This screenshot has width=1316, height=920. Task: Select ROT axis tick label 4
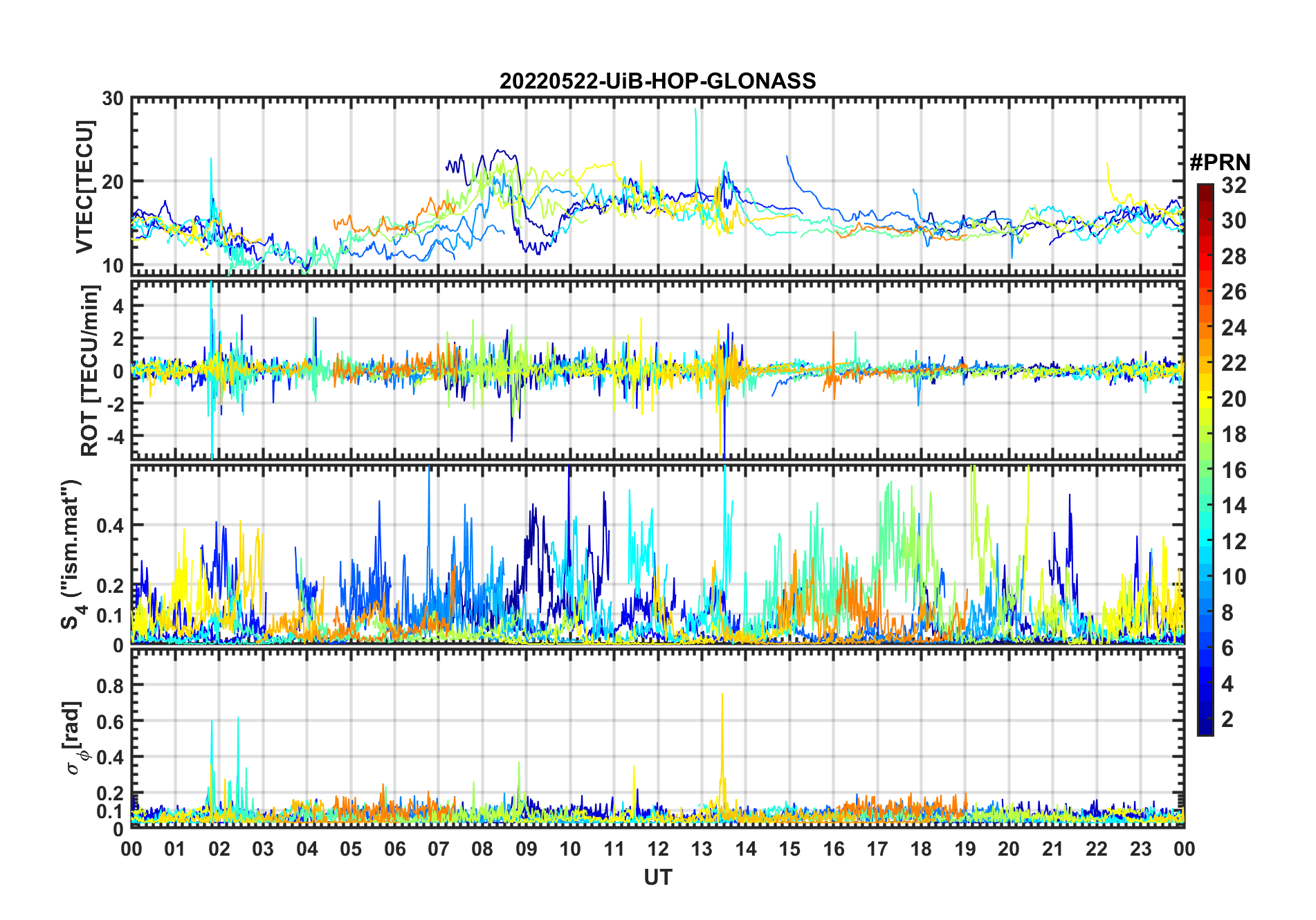click(x=118, y=306)
